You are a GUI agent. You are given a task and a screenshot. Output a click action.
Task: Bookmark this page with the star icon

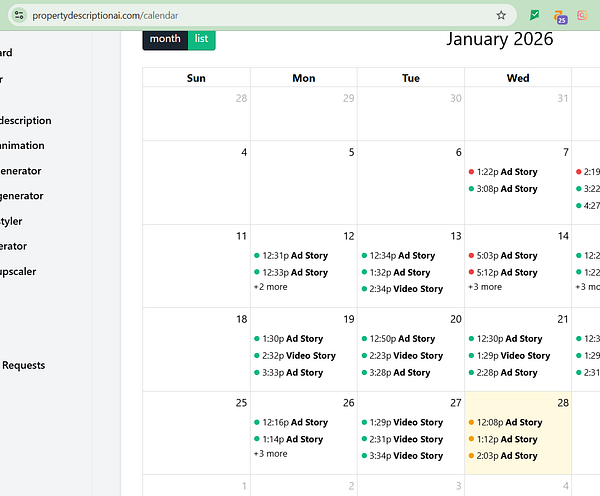(501, 15)
